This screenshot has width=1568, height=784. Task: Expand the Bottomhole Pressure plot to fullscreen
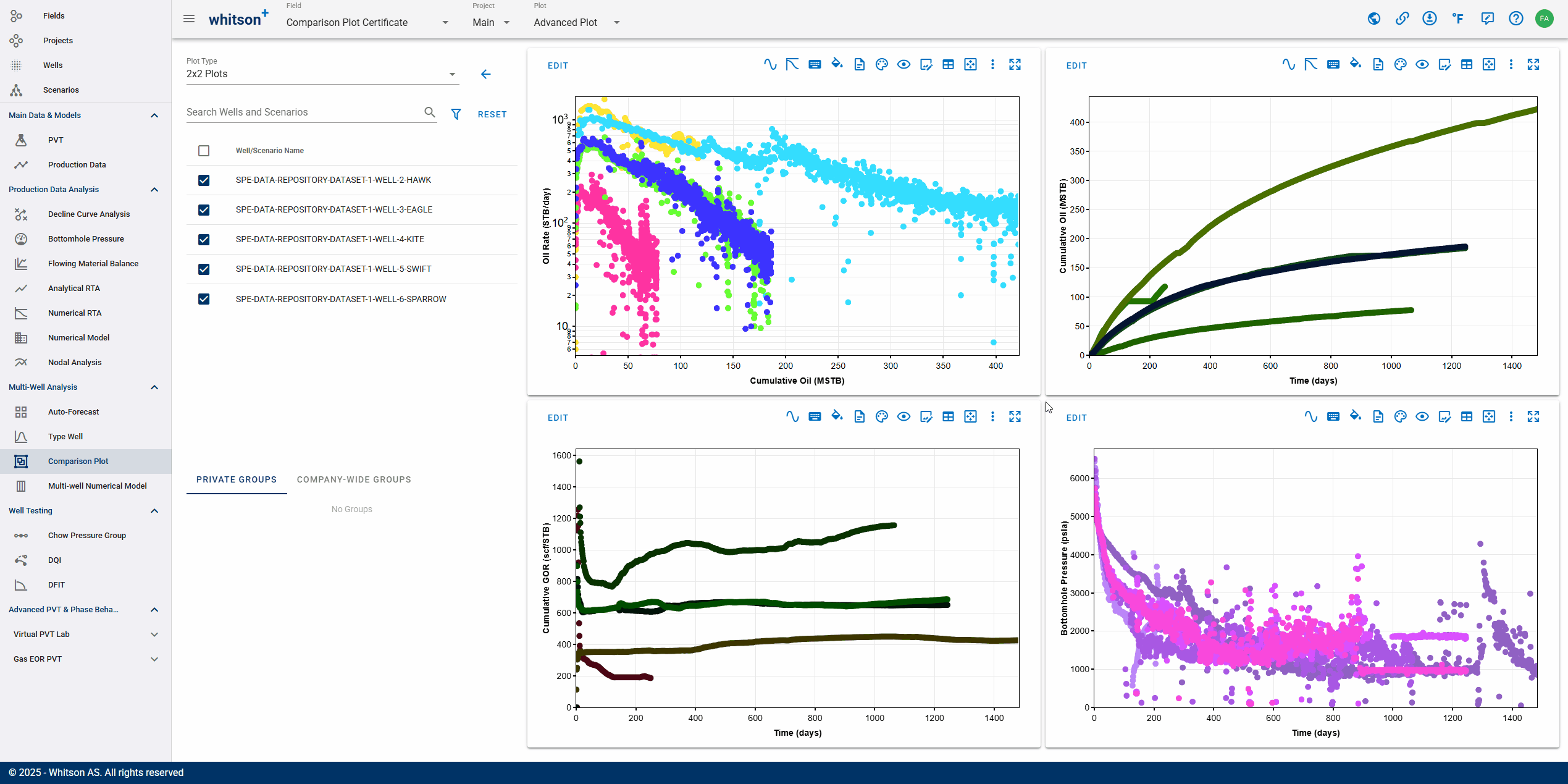[x=1533, y=416]
